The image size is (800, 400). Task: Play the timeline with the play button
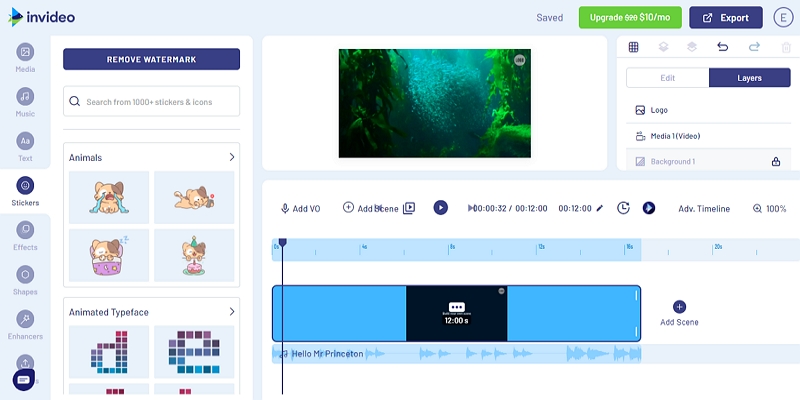coord(441,208)
